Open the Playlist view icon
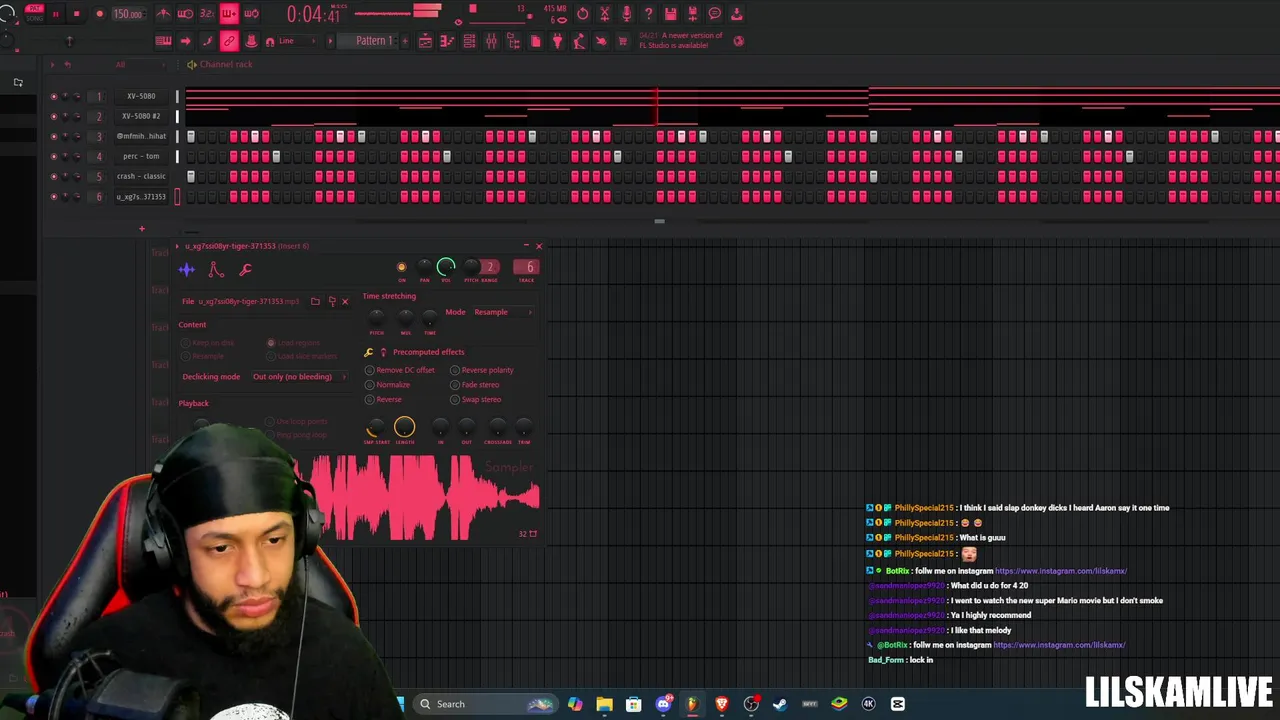Screen dimensions: 1280x720 (x=425, y=41)
